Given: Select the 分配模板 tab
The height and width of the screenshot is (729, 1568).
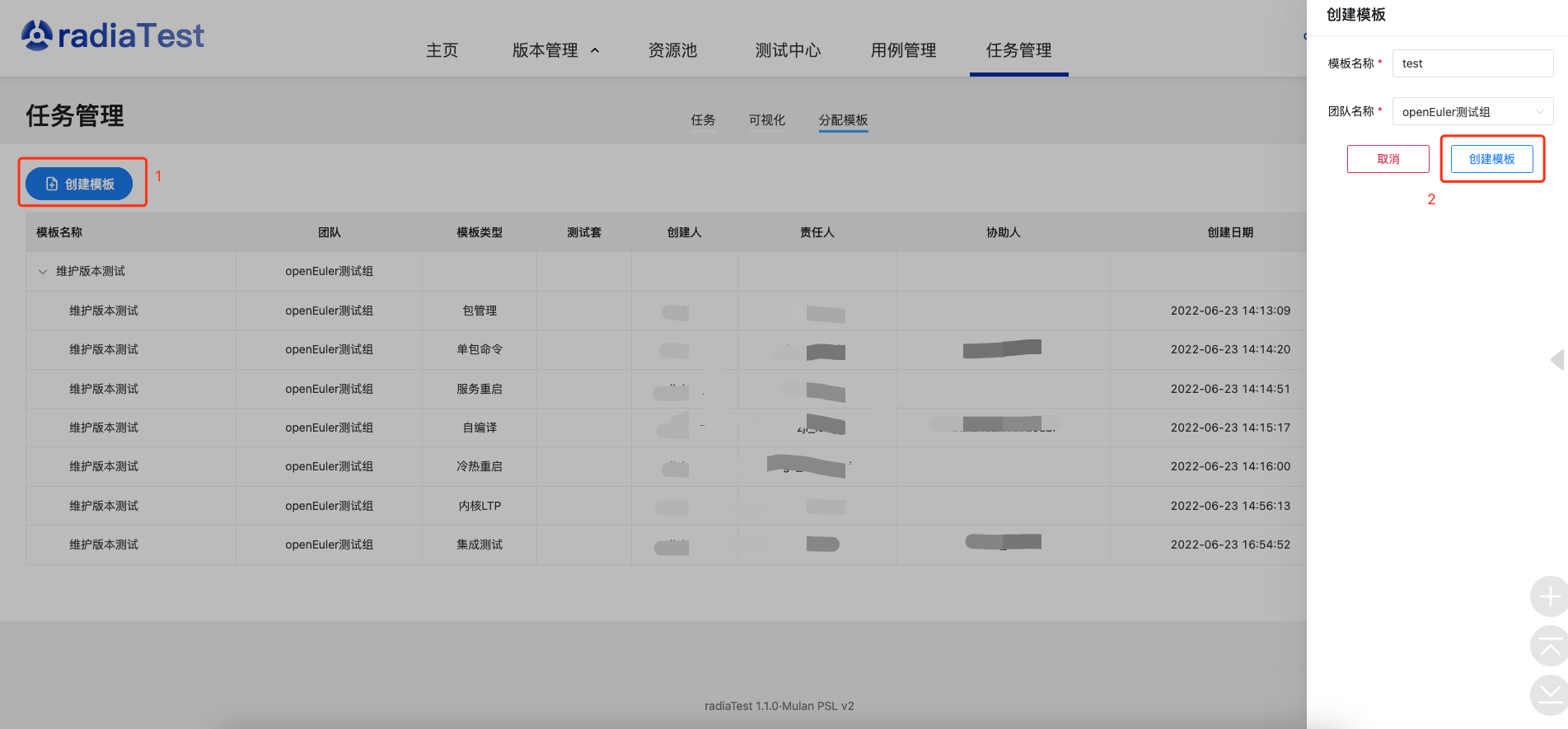Looking at the screenshot, I should (843, 120).
